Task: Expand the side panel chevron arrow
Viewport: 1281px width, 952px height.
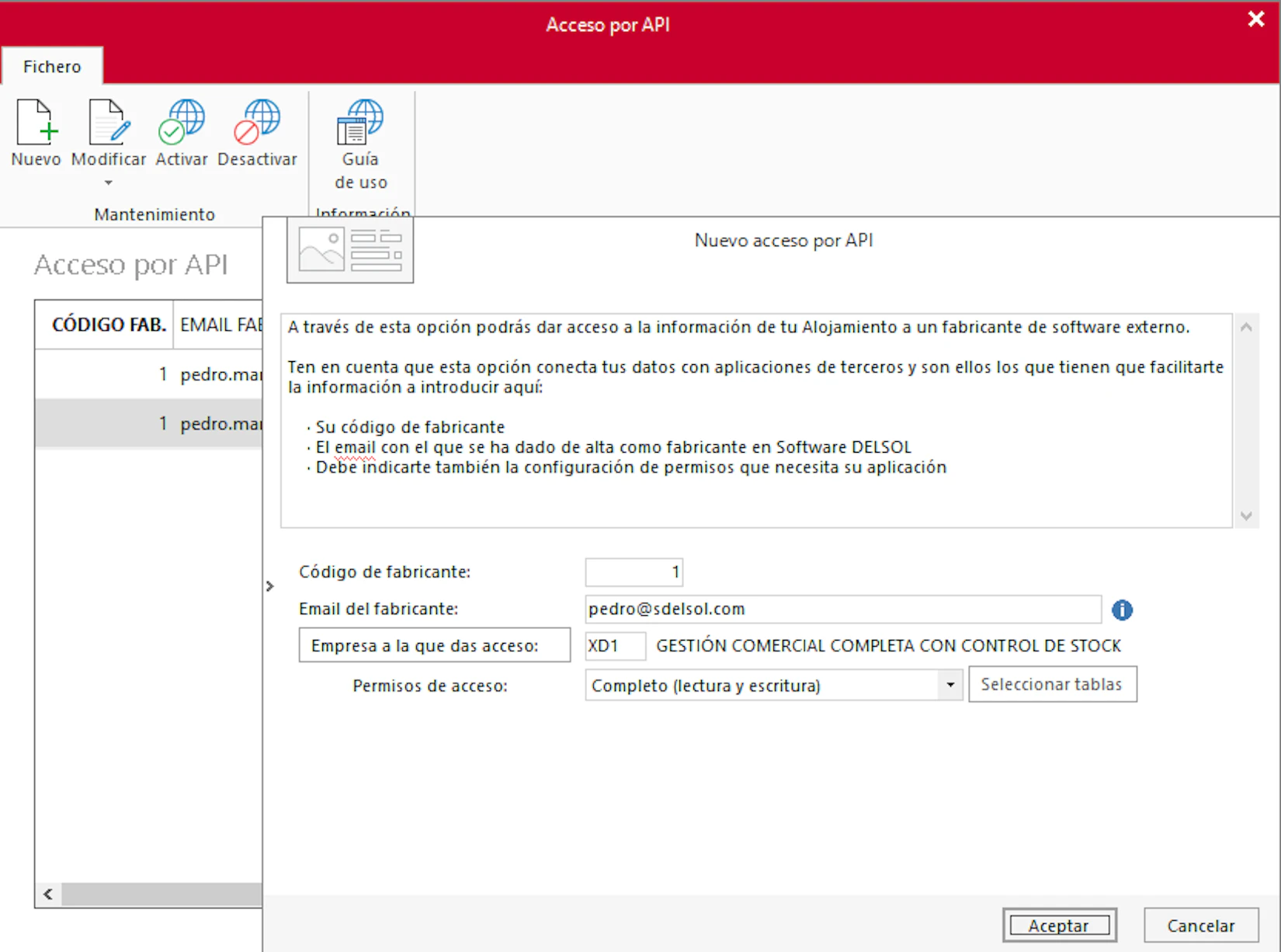Action: tap(270, 586)
